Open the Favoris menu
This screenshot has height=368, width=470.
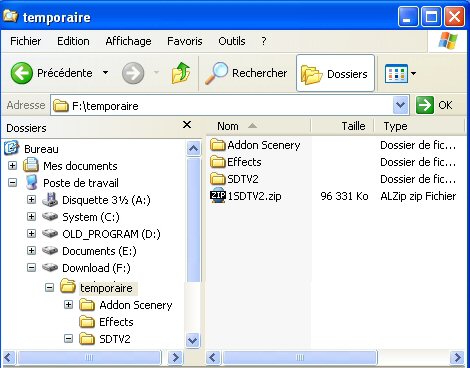coord(185,41)
